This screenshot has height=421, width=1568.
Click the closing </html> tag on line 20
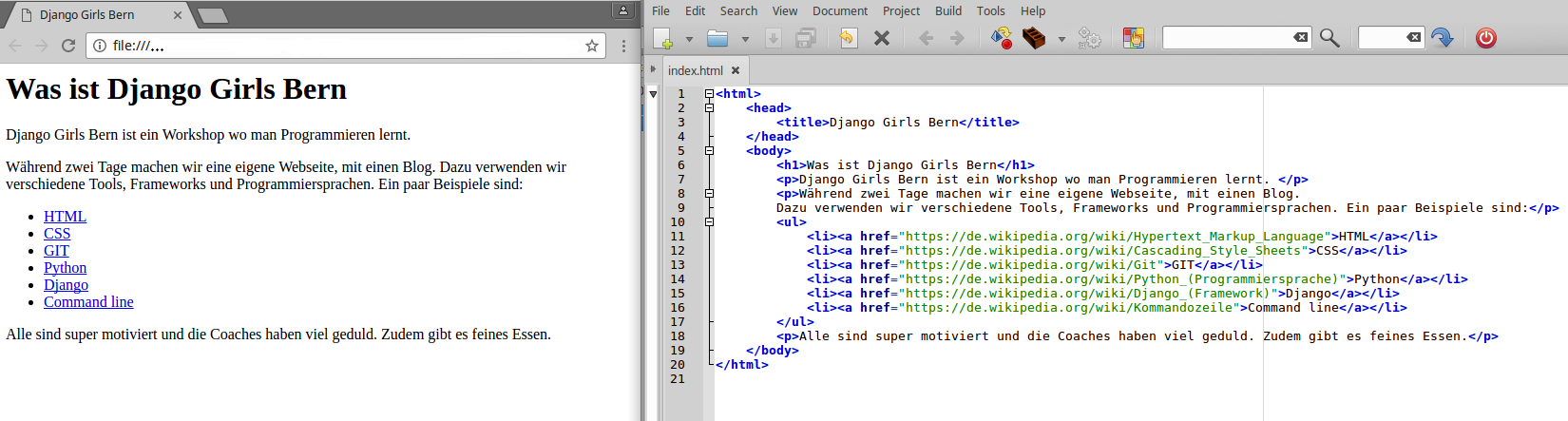tap(742, 365)
